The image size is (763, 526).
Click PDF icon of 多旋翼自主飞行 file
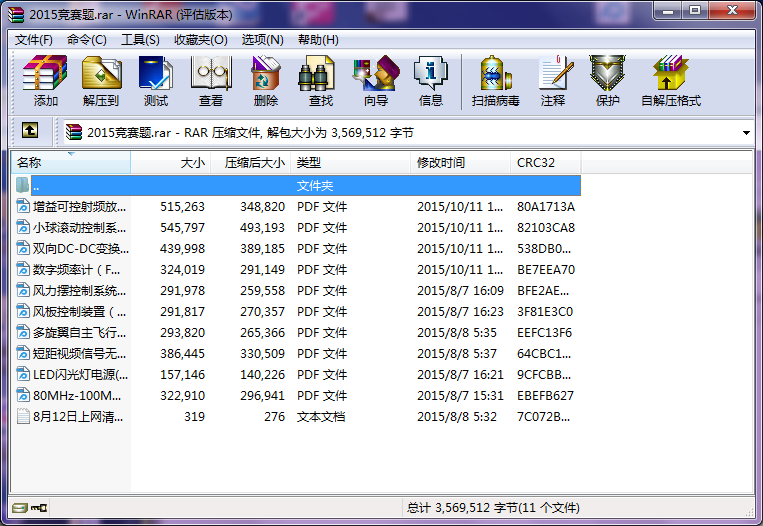pyautogui.click(x=23, y=332)
